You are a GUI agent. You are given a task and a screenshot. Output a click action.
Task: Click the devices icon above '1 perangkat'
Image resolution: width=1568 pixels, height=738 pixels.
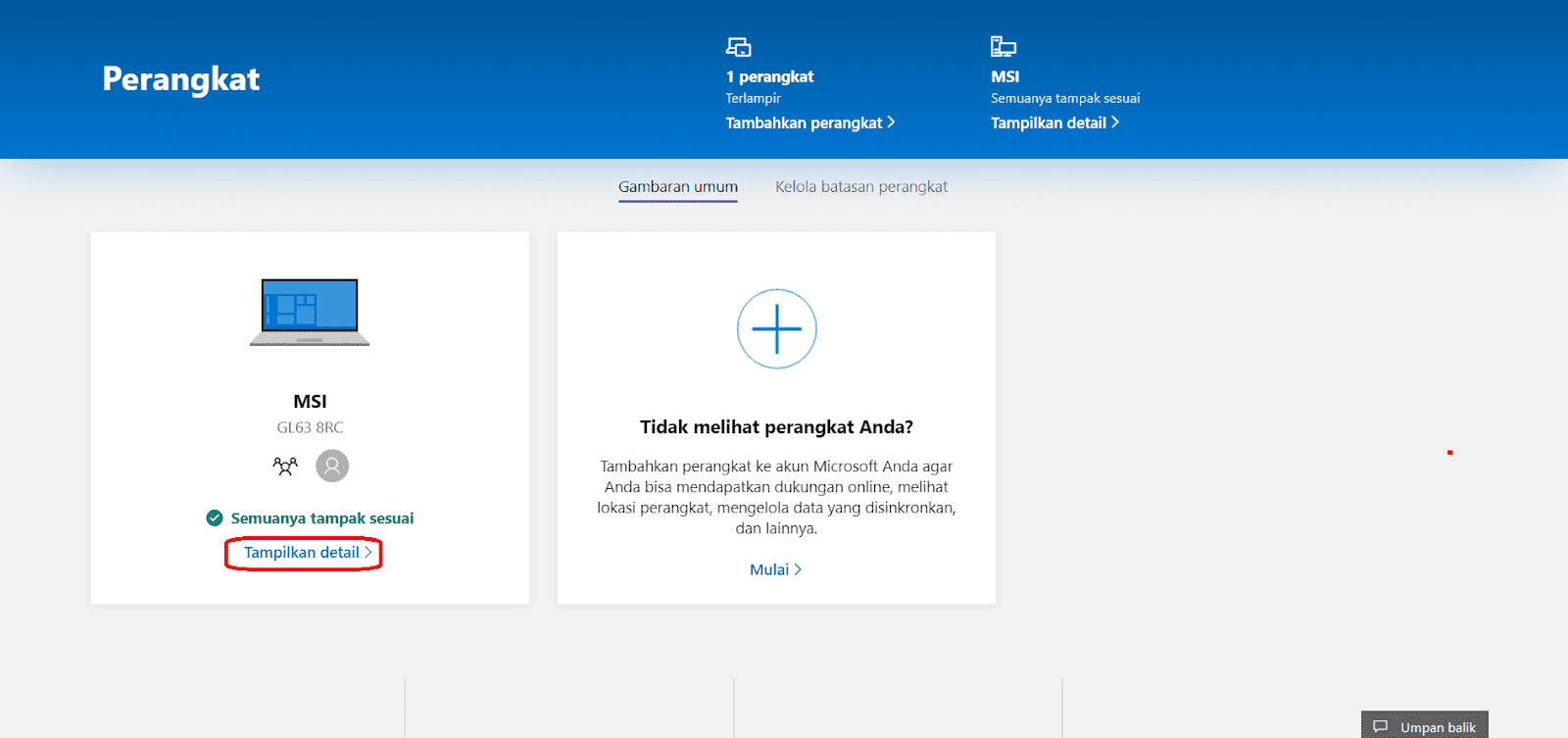tap(738, 46)
